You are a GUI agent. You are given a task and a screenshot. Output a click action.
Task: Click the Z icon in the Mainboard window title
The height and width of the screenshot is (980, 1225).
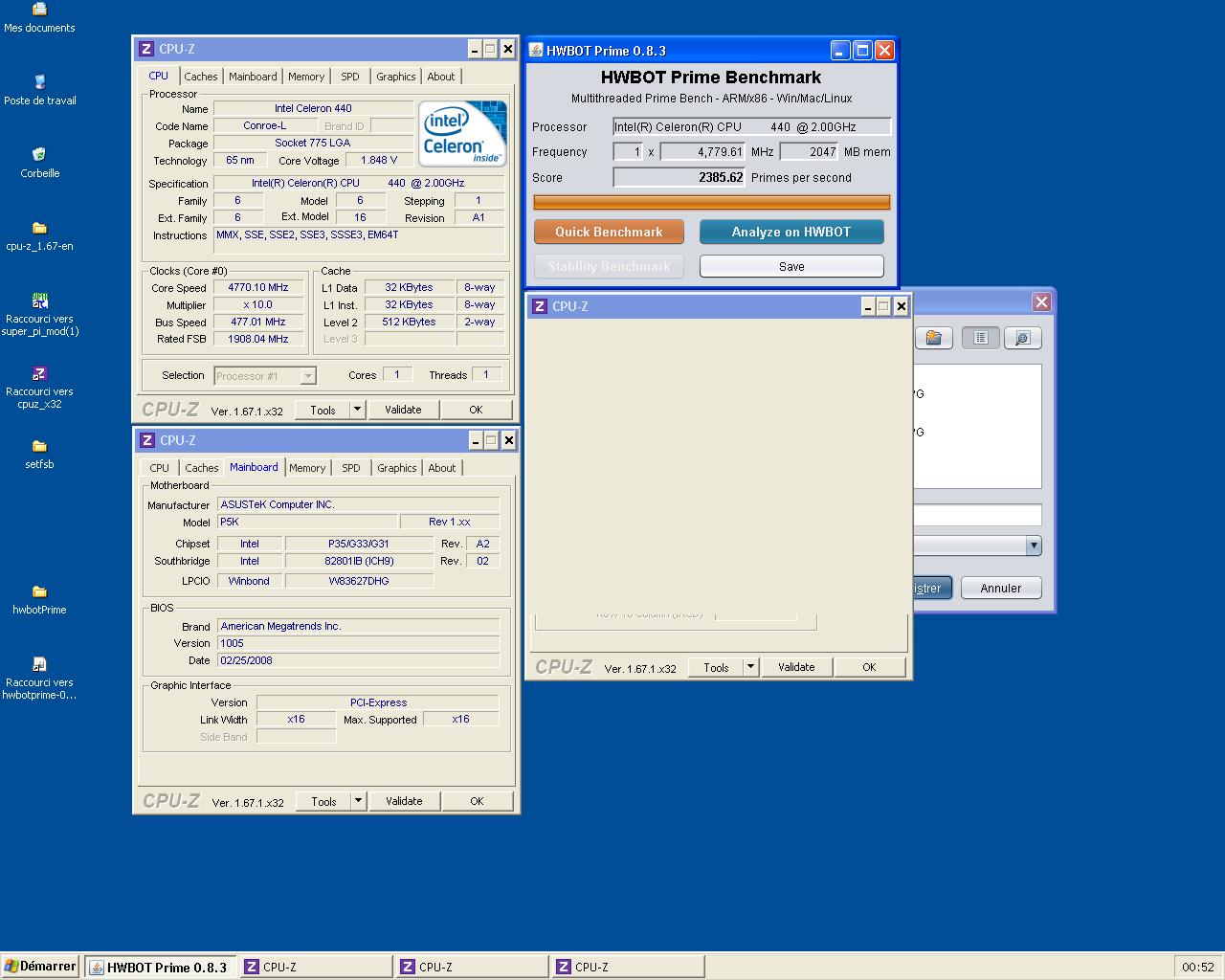(146, 440)
